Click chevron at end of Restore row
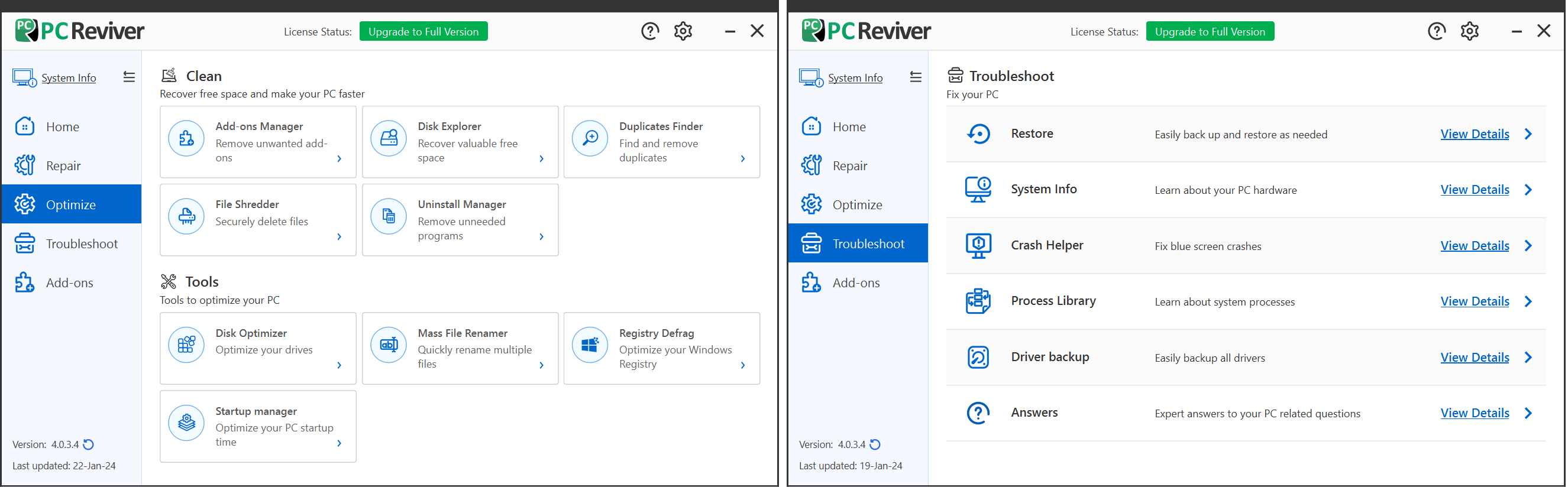This screenshot has width=1568, height=487. [1528, 134]
